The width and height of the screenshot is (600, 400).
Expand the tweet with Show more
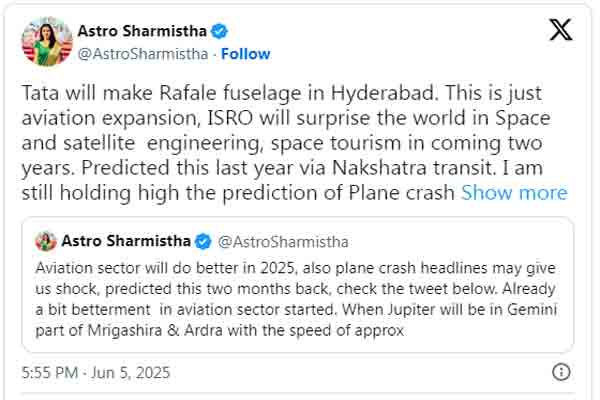pos(514,193)
